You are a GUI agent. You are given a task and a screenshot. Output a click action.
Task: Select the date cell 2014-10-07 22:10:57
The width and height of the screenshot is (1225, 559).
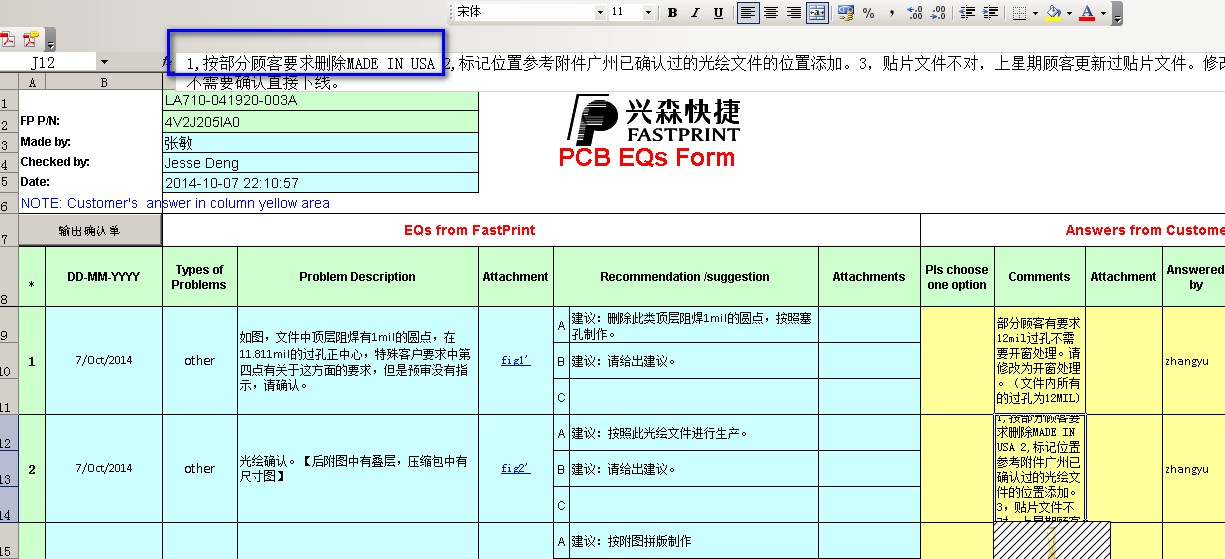[320, 183]
